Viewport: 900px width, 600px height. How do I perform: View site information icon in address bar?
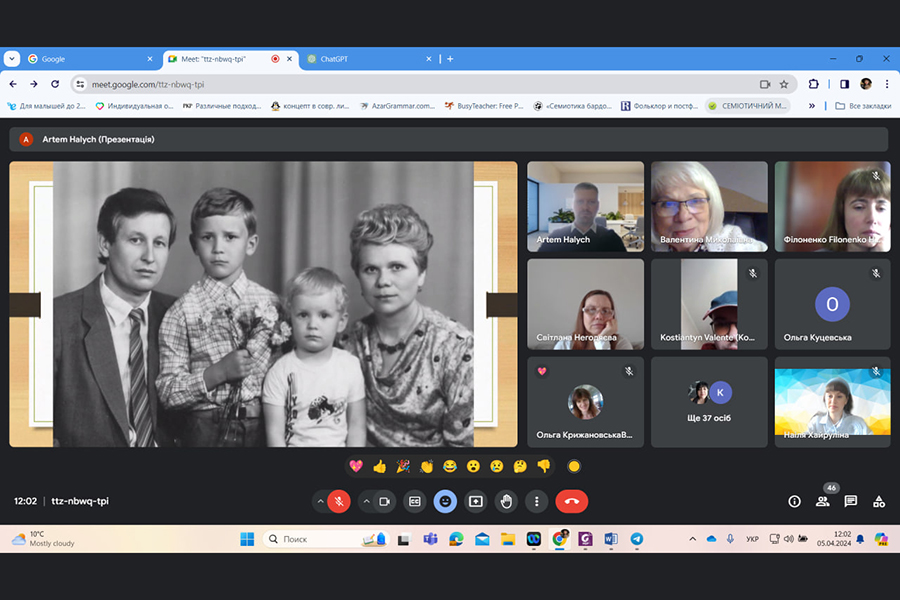click(80, 84)
